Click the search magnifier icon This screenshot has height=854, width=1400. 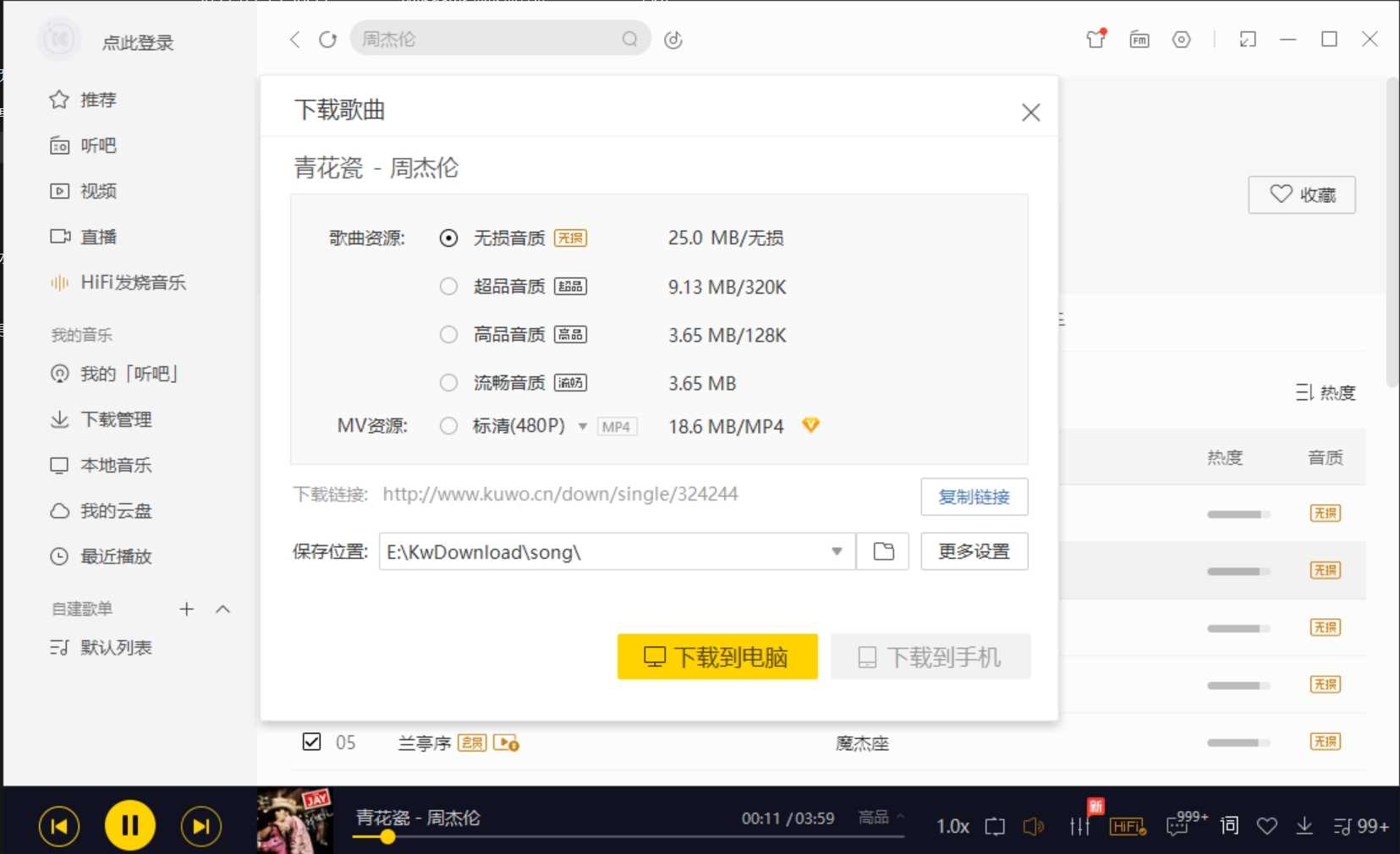pyautogui.click(x=629, y=39)
